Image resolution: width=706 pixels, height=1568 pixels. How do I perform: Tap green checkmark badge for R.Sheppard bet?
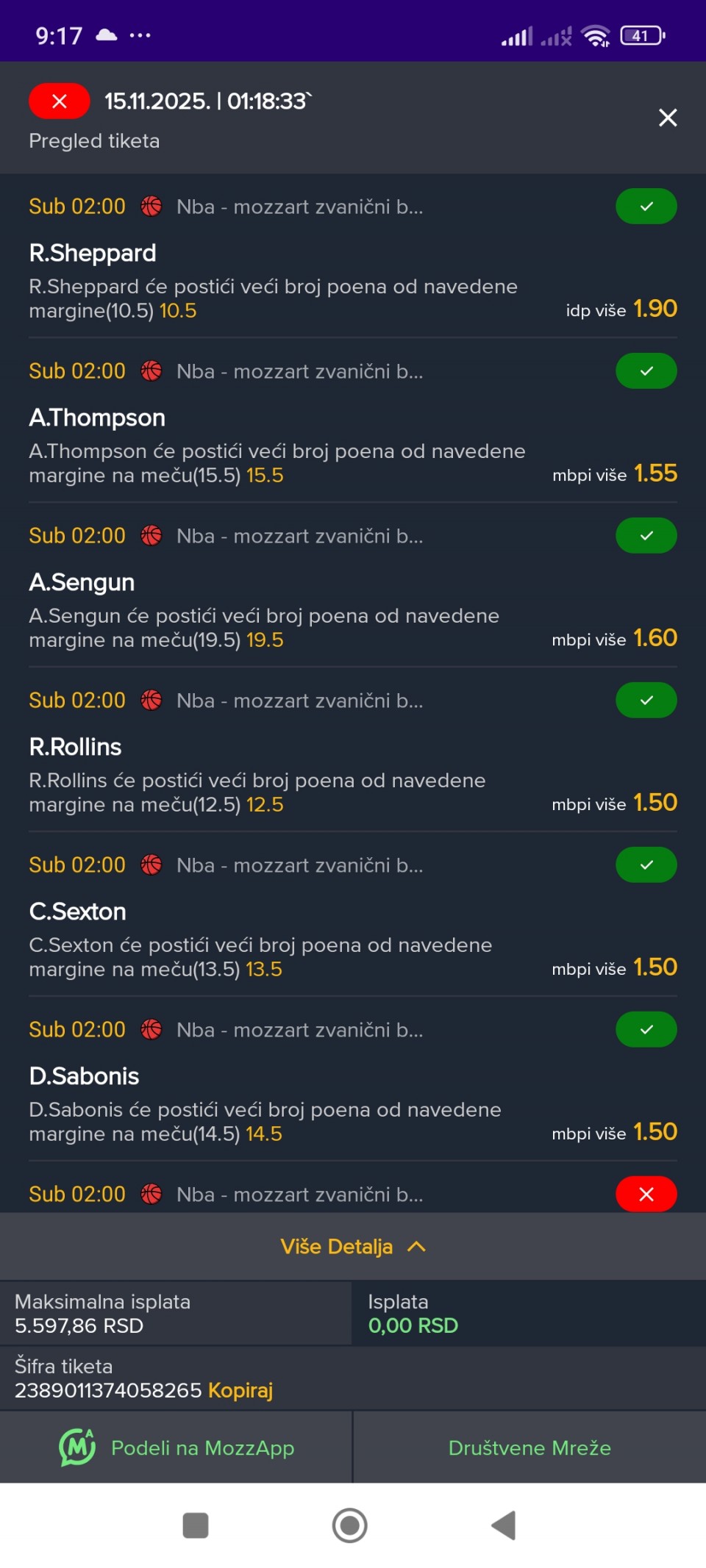[646, 207]
